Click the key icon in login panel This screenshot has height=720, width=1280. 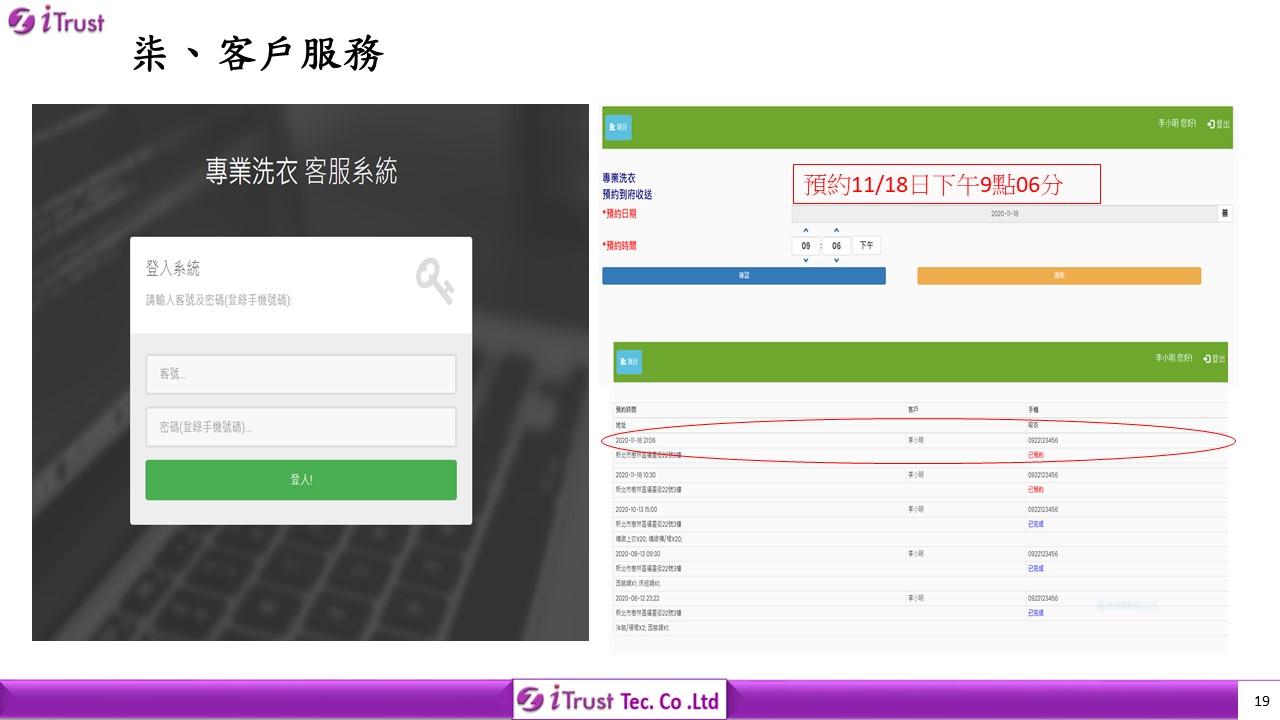pos(435,281)
